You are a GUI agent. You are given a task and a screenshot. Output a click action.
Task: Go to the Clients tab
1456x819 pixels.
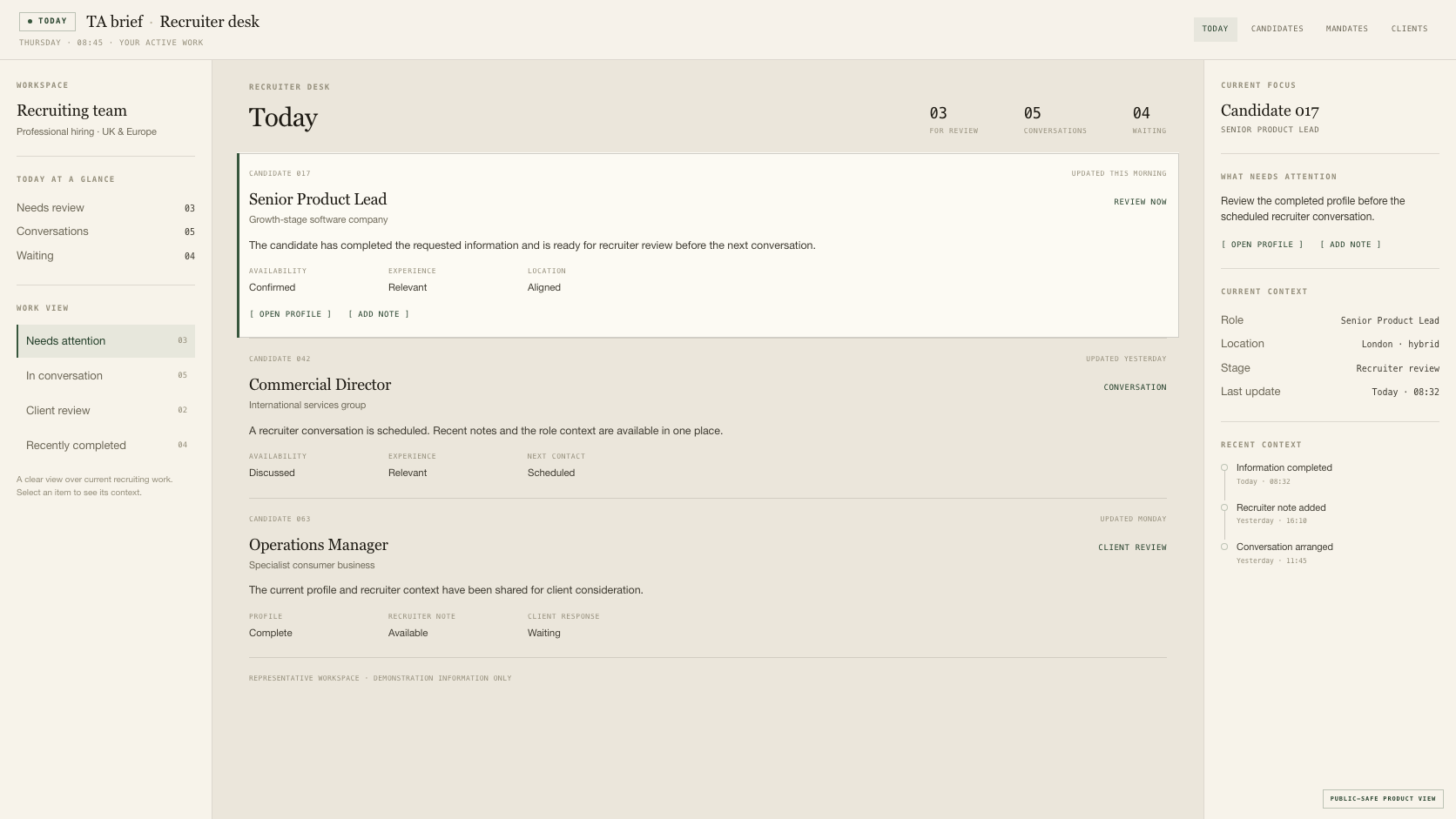tap(1409, 29)
